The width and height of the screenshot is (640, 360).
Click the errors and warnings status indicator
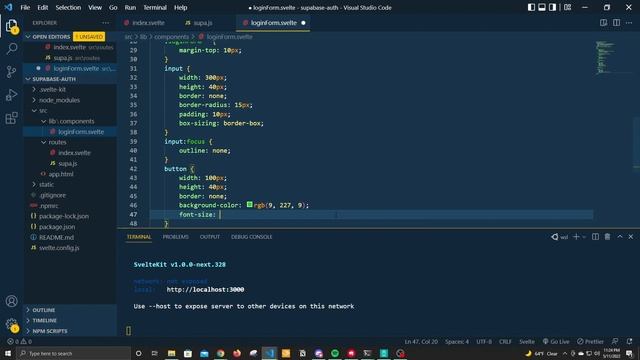click(20, 341)
